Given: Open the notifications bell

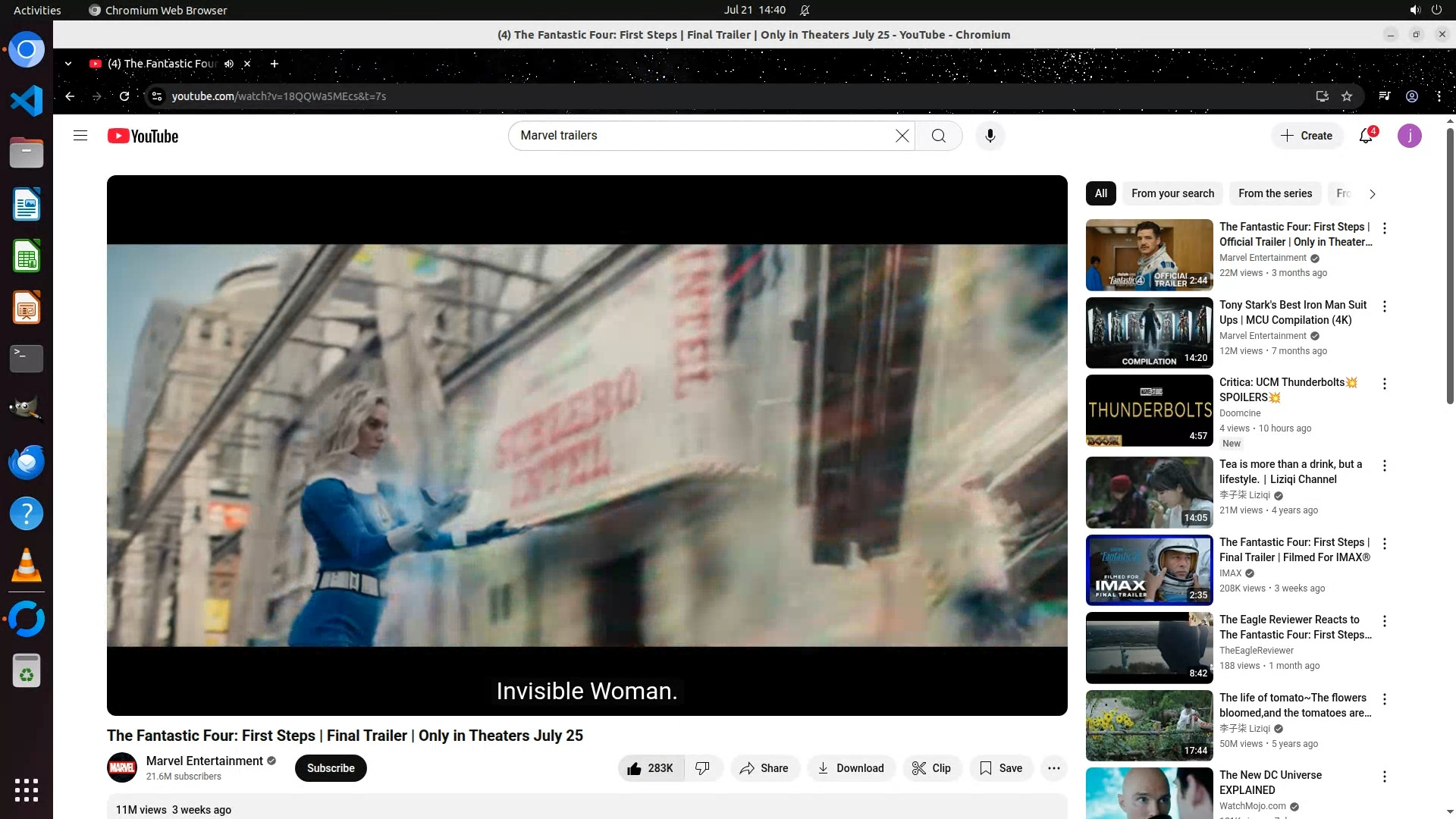Looking at the screenshot, I should click(1366, 136).
